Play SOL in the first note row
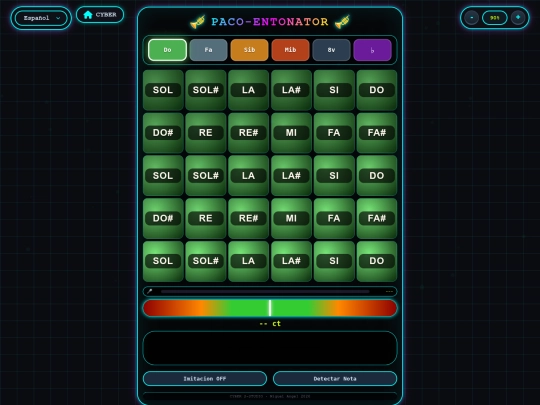The image size is (540, 405). tap(163, 90)
